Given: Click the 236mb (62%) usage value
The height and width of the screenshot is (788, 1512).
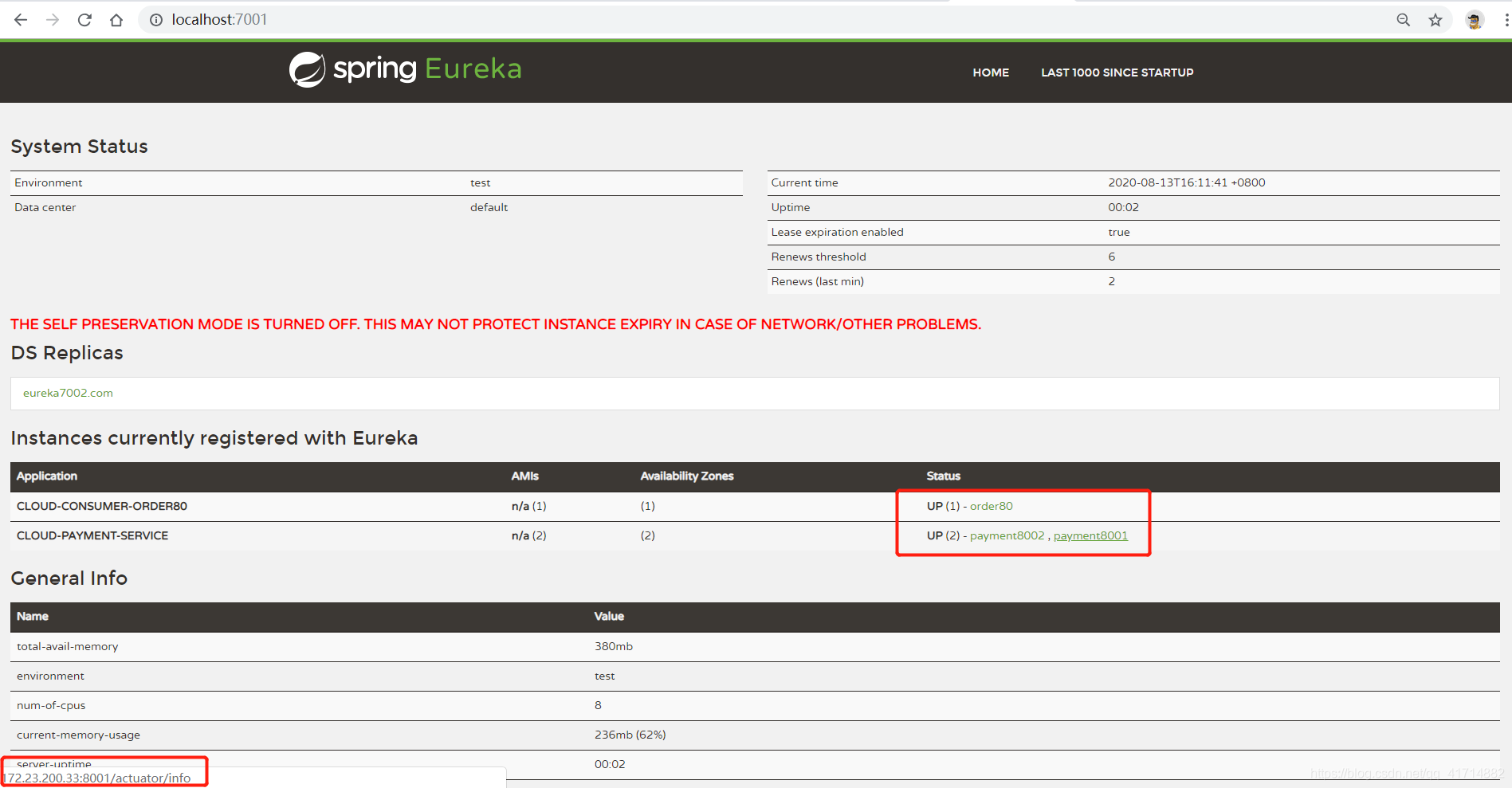Looking at the screenshot, I should click(630, 735).
